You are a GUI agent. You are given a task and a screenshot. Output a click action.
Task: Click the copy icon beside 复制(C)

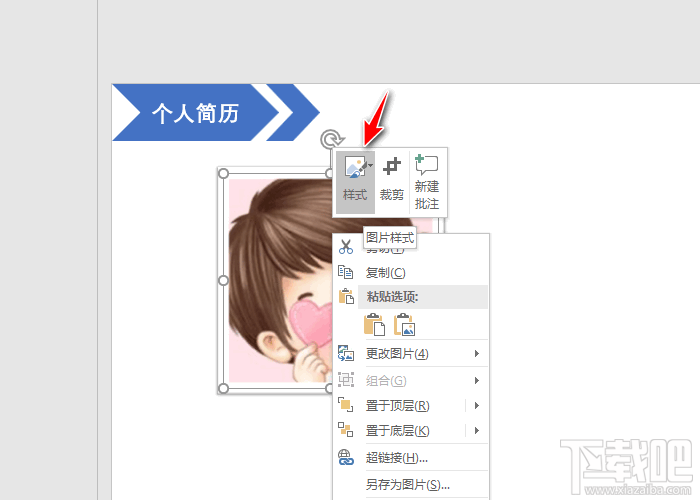346,272
